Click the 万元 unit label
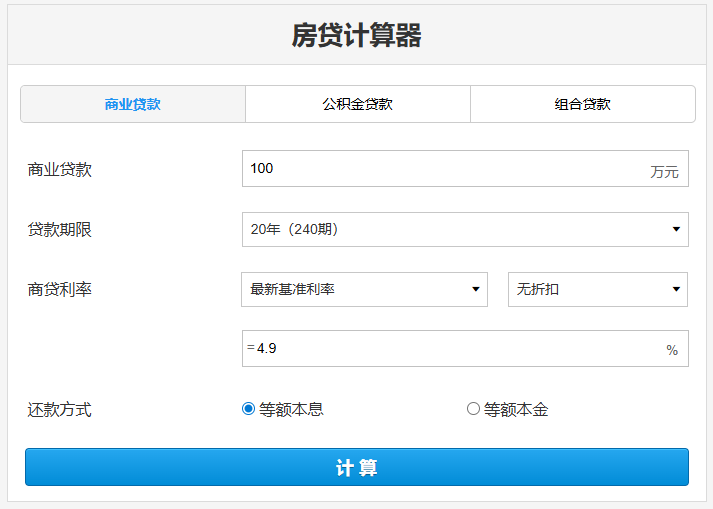The image size is (713, 509). pos(664,172)
